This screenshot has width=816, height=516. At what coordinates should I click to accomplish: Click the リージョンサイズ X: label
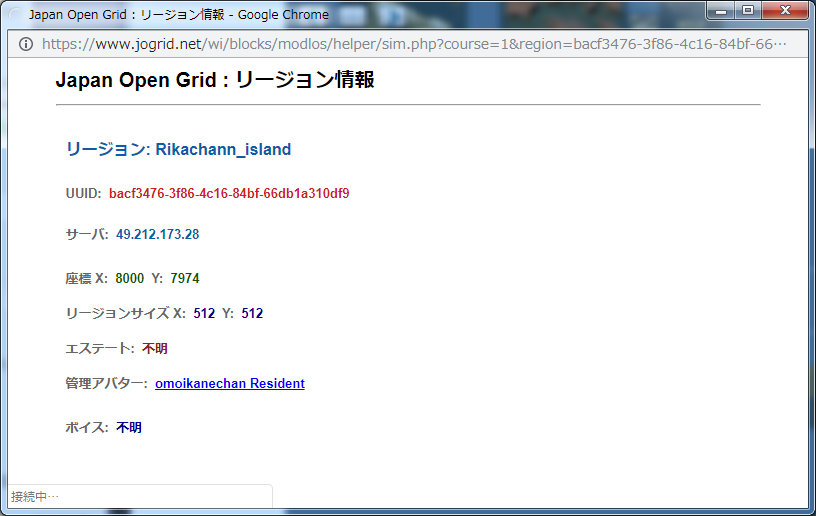click(x=125, y=313)
